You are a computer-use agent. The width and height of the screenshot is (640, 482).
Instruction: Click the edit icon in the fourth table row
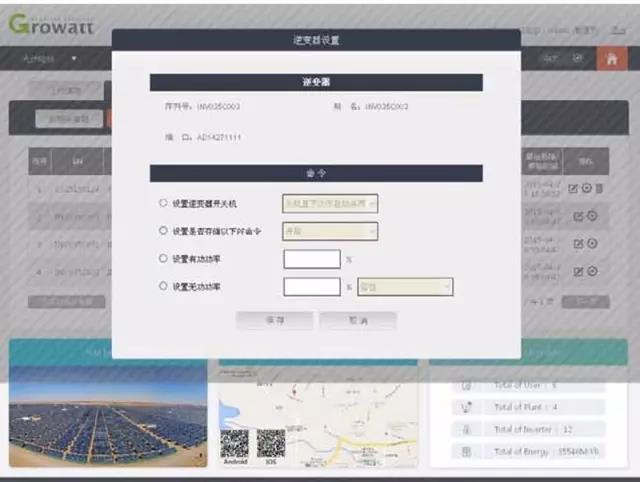tap(577, 271)
